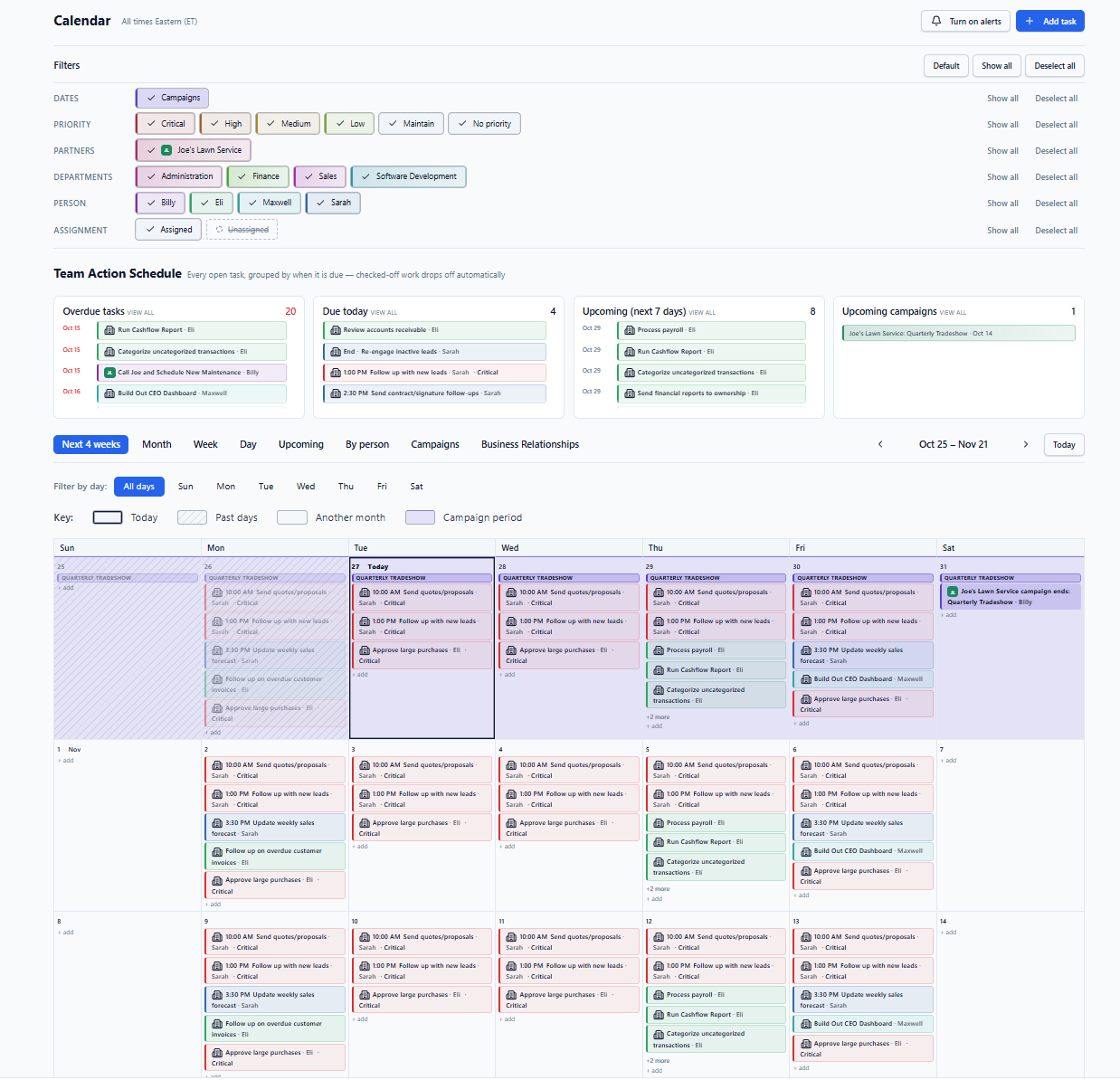Click icon on Monday 2 Follow up on overdue invoices
This screenshot has width=1120, height=1080.
pyautogui.click(x=217, y=851)
